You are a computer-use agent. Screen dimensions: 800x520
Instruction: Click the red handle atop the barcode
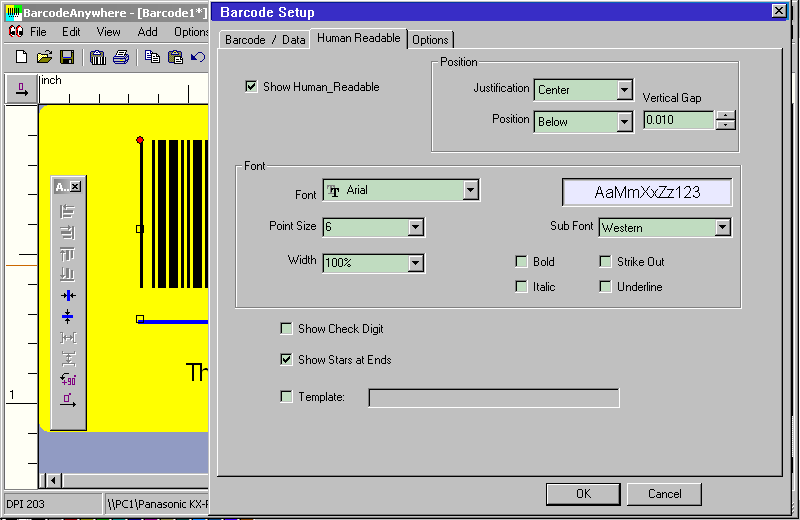coord(140,140)
